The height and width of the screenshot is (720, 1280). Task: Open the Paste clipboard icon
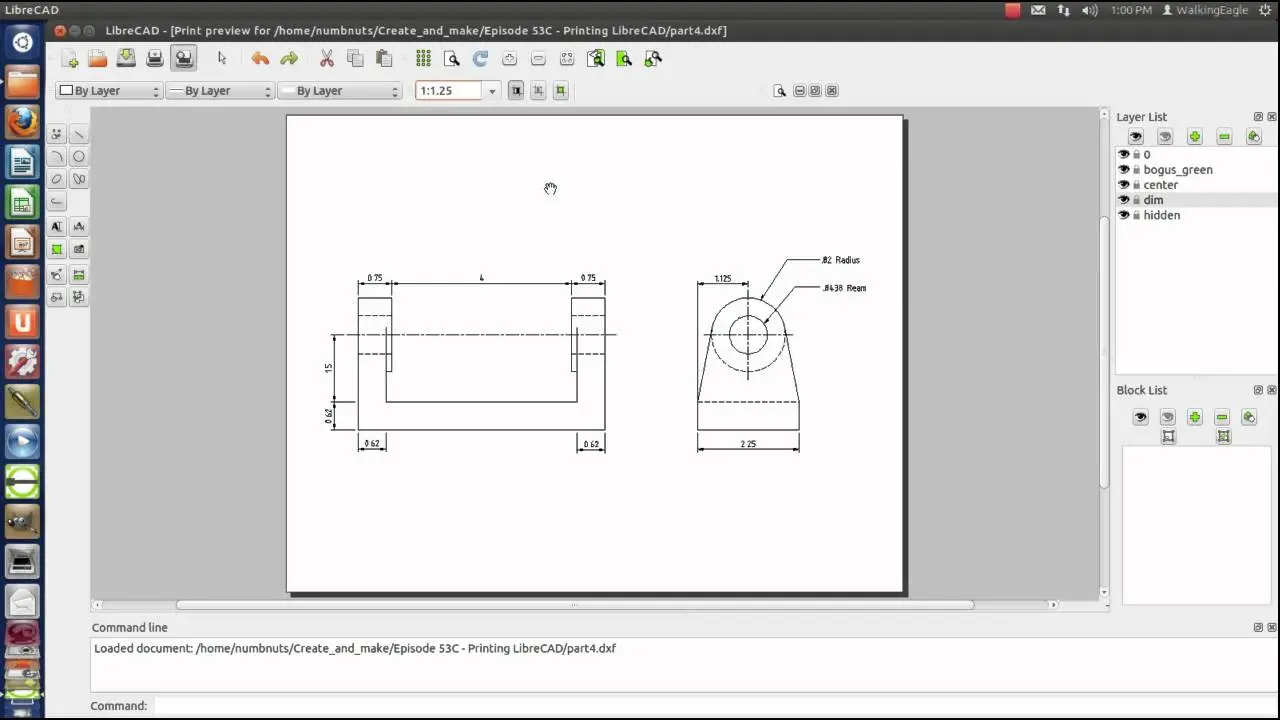click(x=383, y=58)
